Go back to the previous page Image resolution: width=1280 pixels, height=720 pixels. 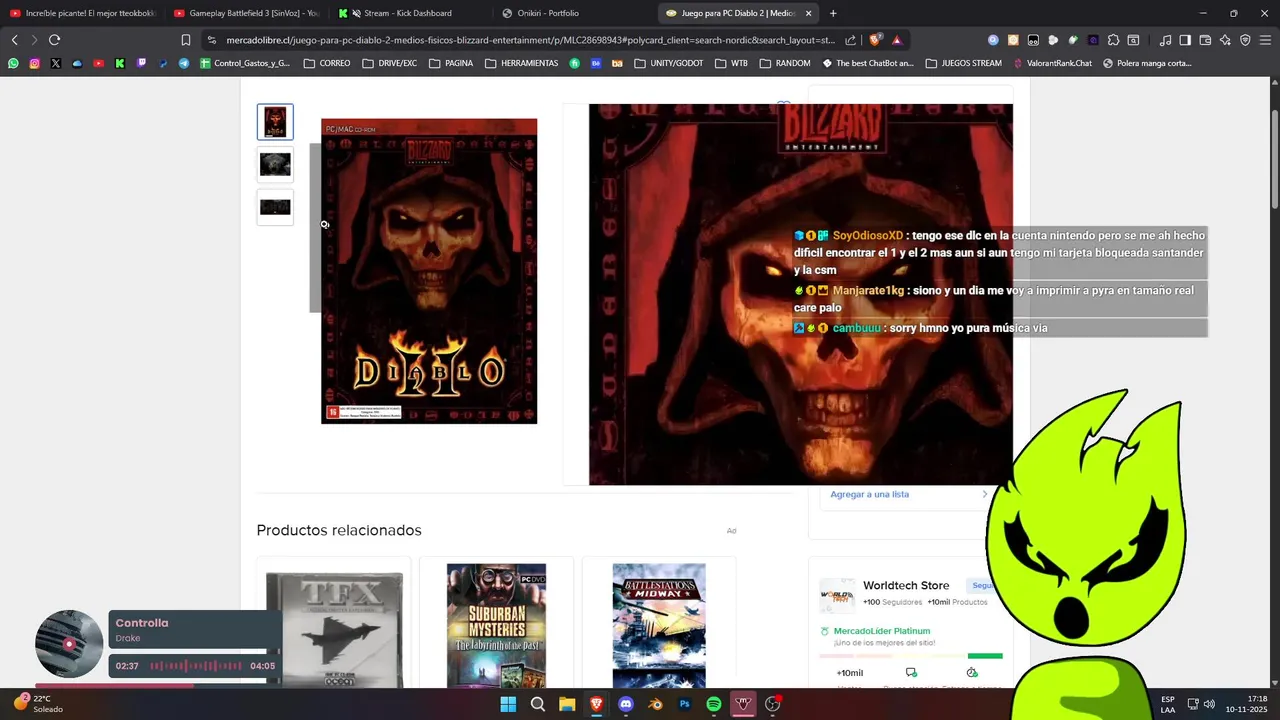(x=14, y=40)
